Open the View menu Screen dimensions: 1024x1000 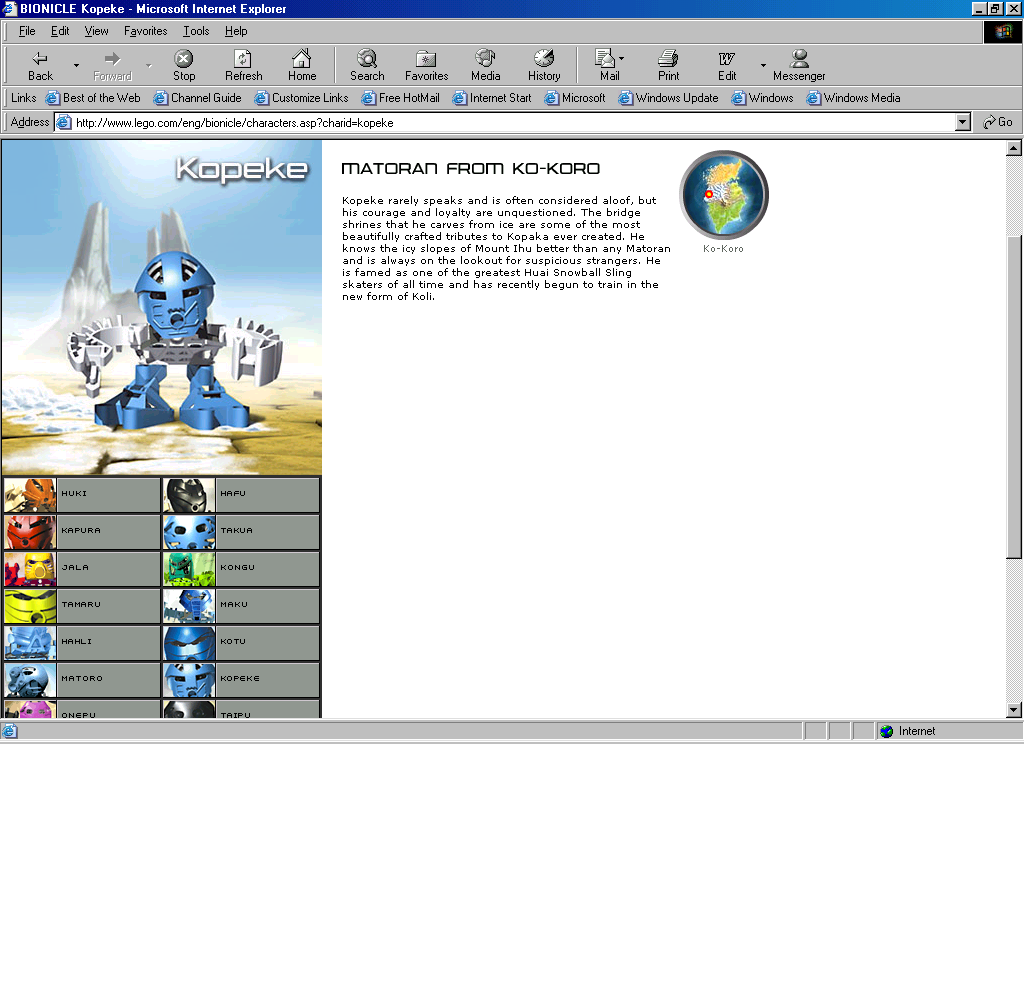[x=96, y=31]
